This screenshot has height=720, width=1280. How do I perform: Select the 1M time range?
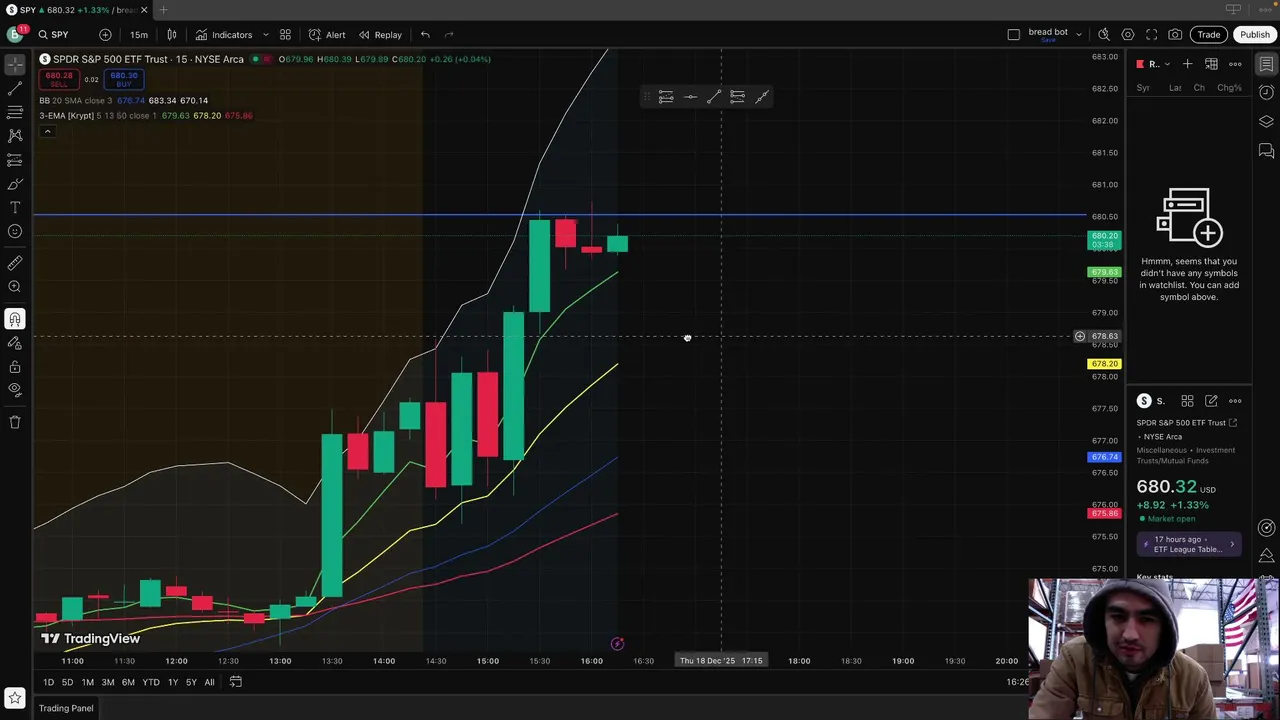click(x=87, y=682)
